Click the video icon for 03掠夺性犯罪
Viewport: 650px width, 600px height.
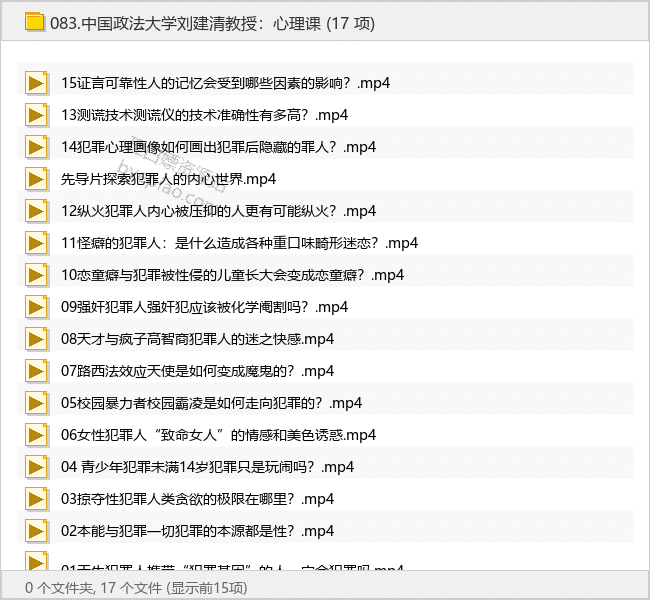[x=36, y=499]
